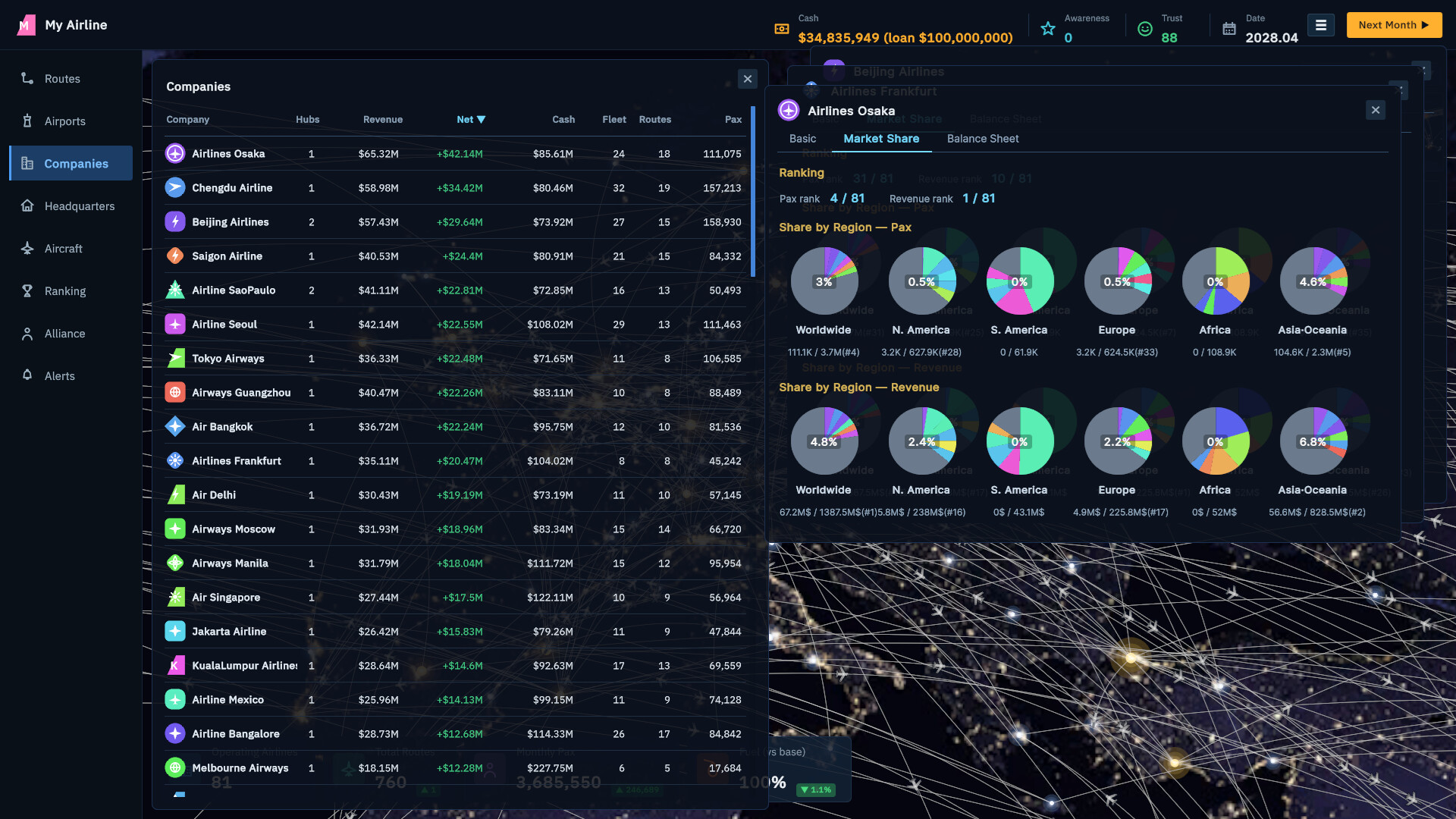Select the Airline Bangalore row name

(x=236, y=733)
